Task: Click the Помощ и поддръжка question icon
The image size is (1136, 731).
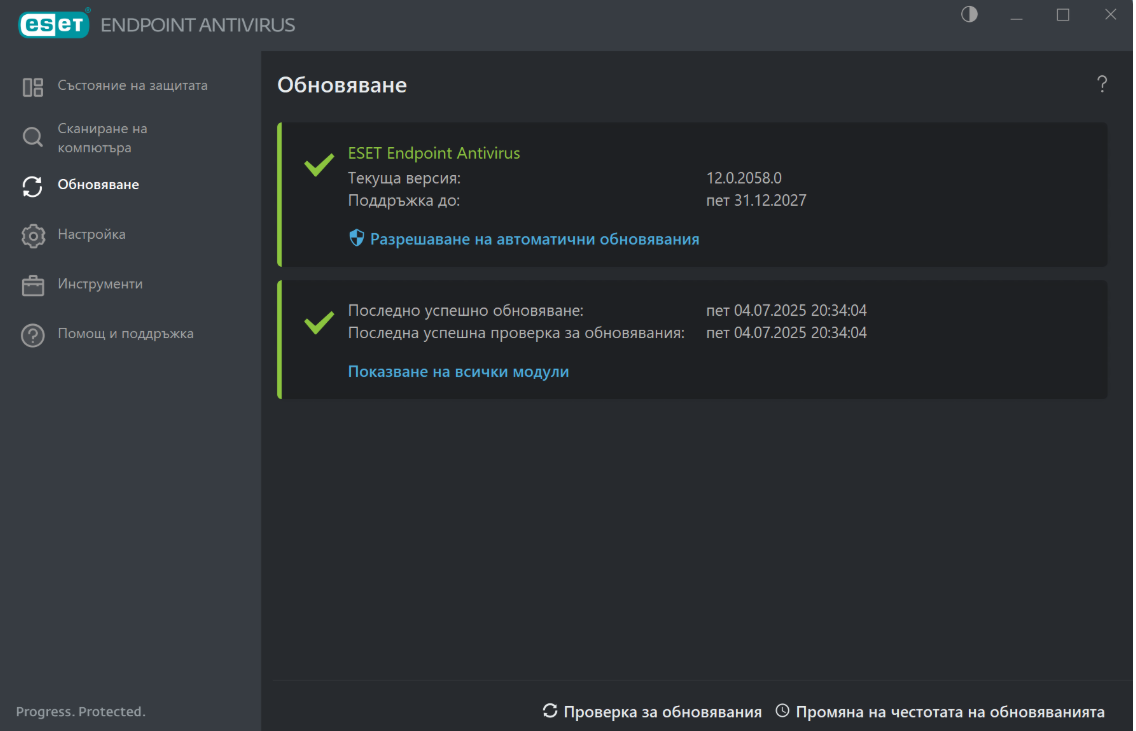Action: pyautogui.click(x=33, y=335)
